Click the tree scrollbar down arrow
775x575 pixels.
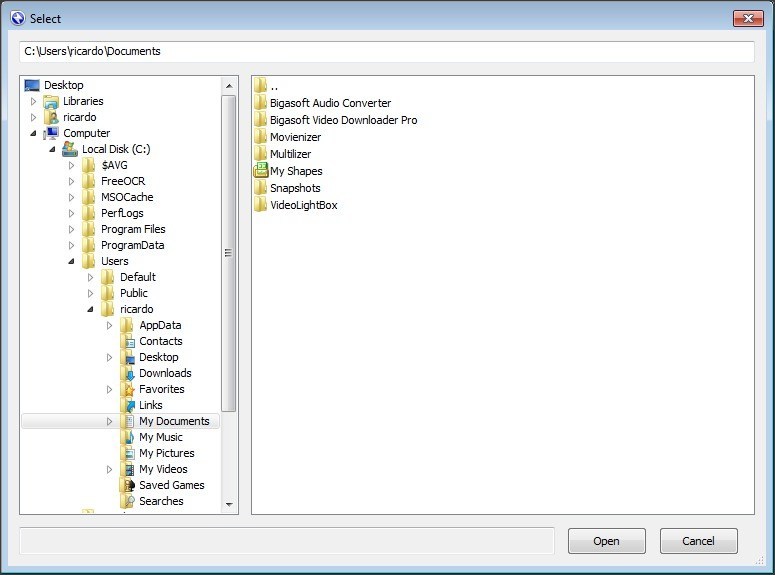(x=229, y=504)
